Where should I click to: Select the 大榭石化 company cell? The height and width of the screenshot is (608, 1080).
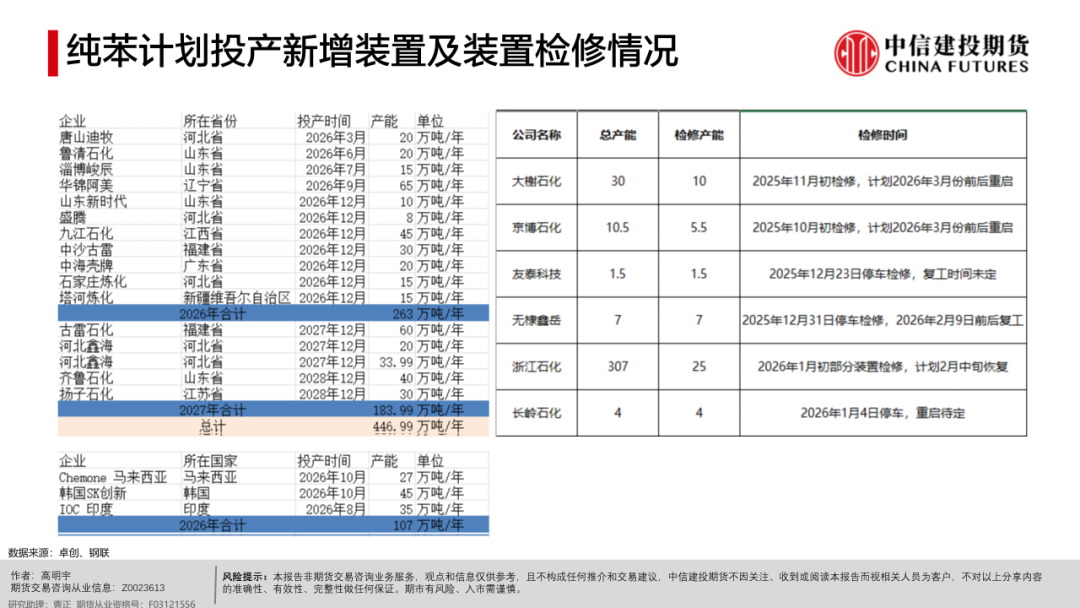537,181
